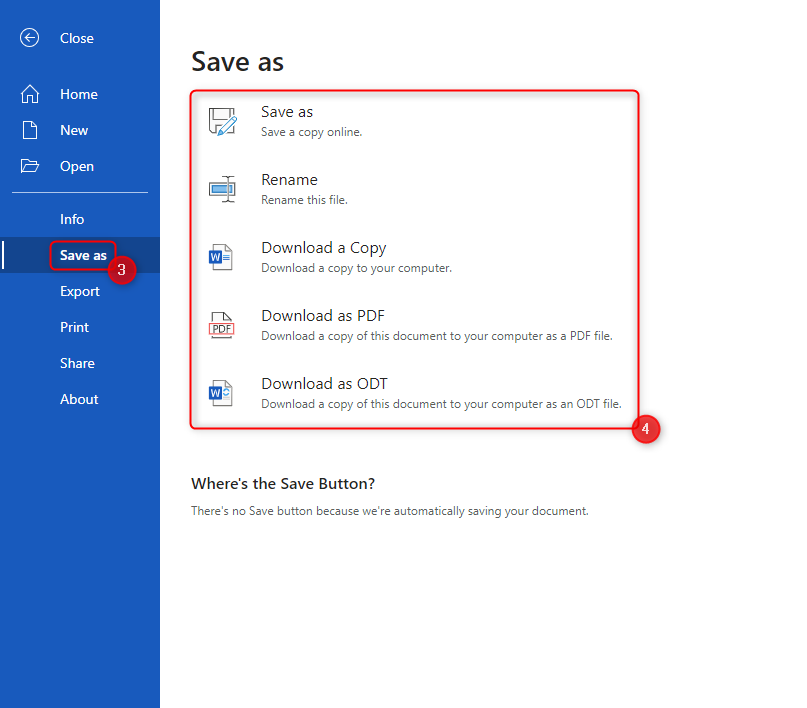Choose 'Save a copy online' option text

tap(311, 132)
